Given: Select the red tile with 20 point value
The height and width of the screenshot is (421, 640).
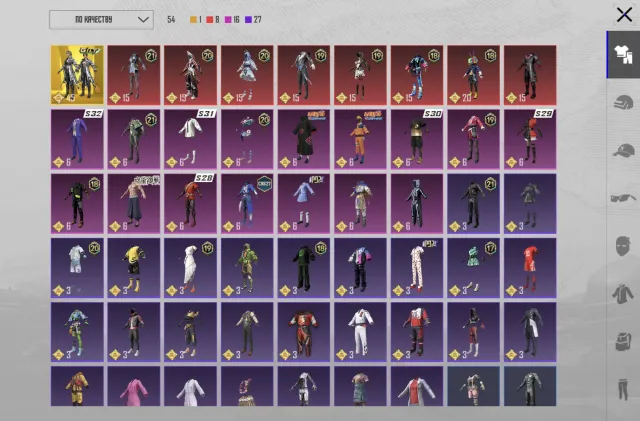Looking at the screenshot, I should tap(473, 75).
